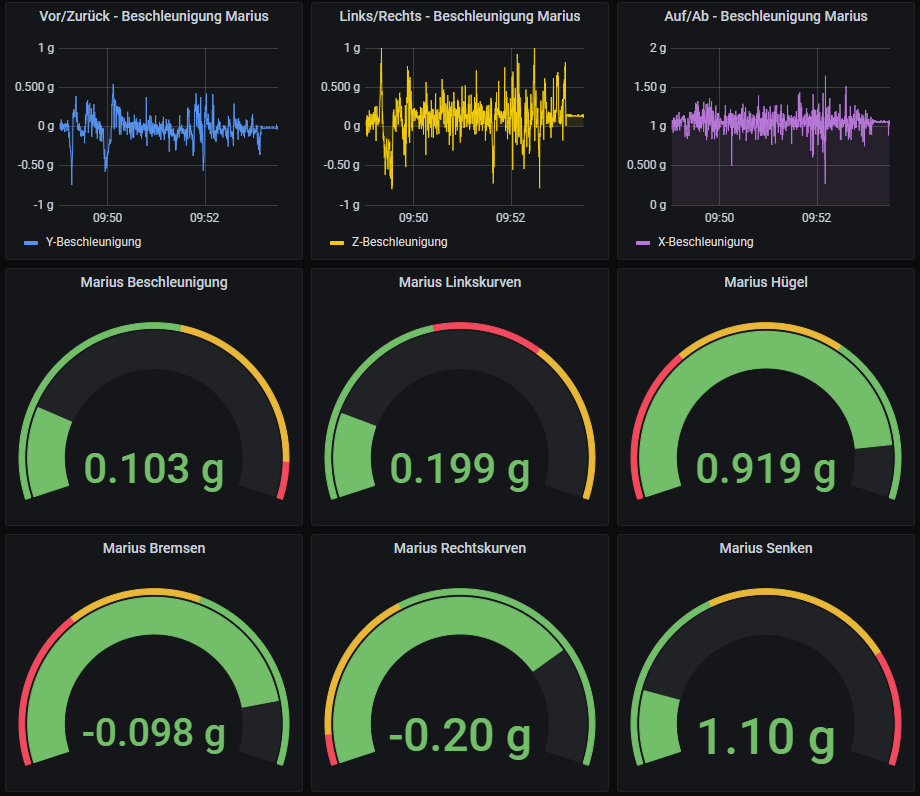Image resolution: width=920 pixels, height=796 pixels.
Task: Click the Marius Hügel panel title
Action: pyautogui.click(x=766, y=282)
